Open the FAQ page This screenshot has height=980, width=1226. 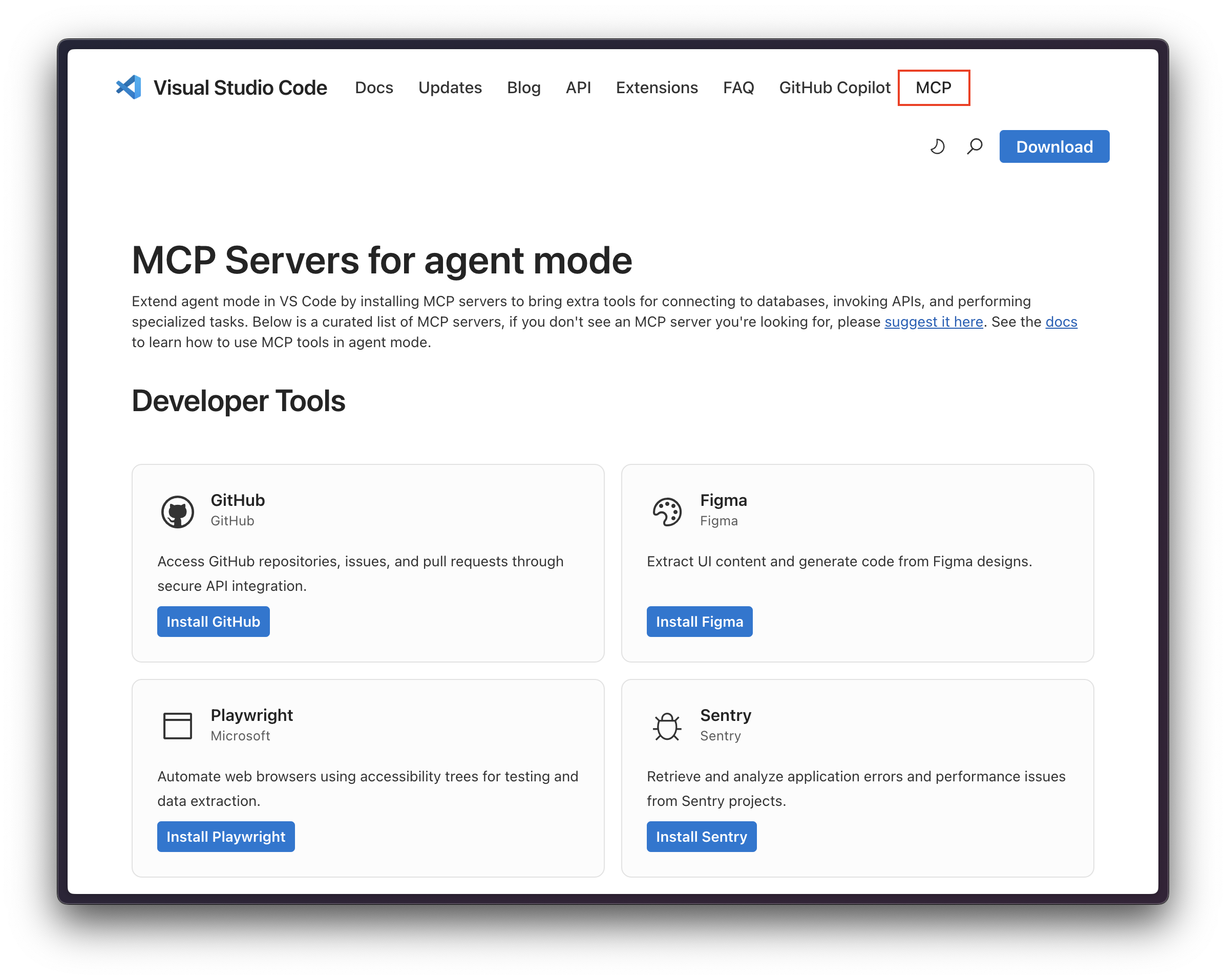pyautogui.click(x=738, y=88)
